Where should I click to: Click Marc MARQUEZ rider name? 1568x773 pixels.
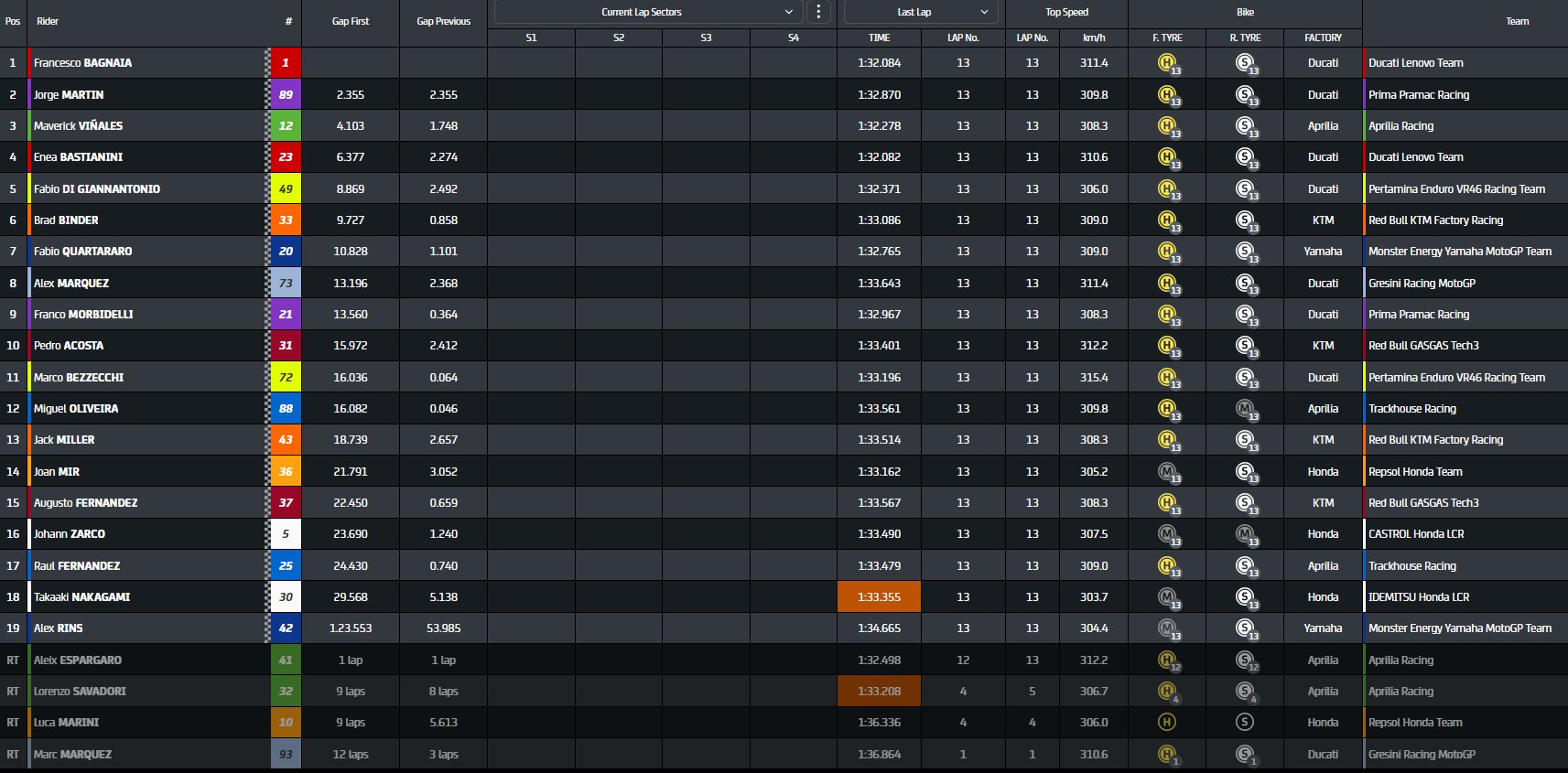tap(72, 754)
